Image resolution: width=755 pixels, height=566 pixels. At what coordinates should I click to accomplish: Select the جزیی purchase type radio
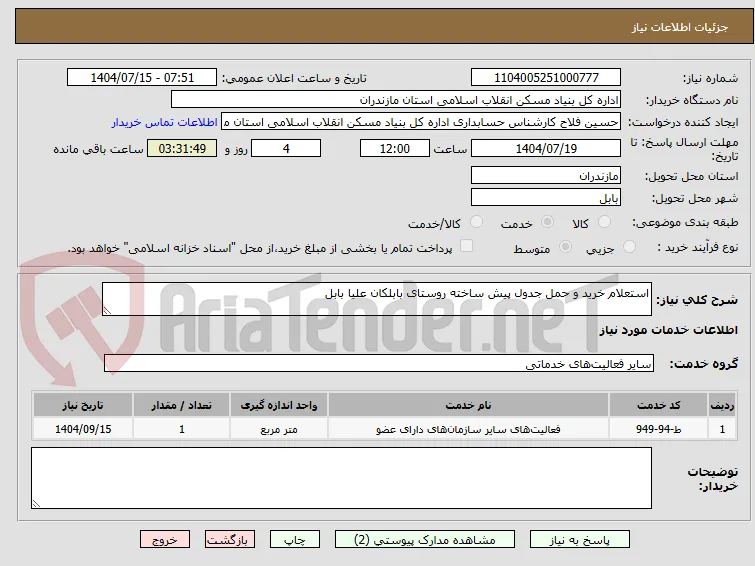[629, 247]
